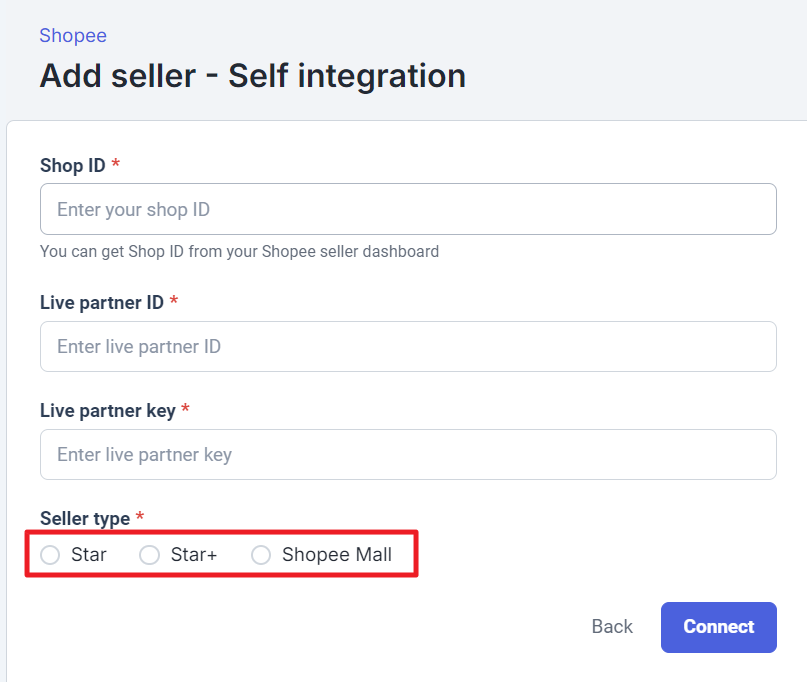Click the "Seller type" label
Viewport: 807px width, 682px height.
[85, 518]
